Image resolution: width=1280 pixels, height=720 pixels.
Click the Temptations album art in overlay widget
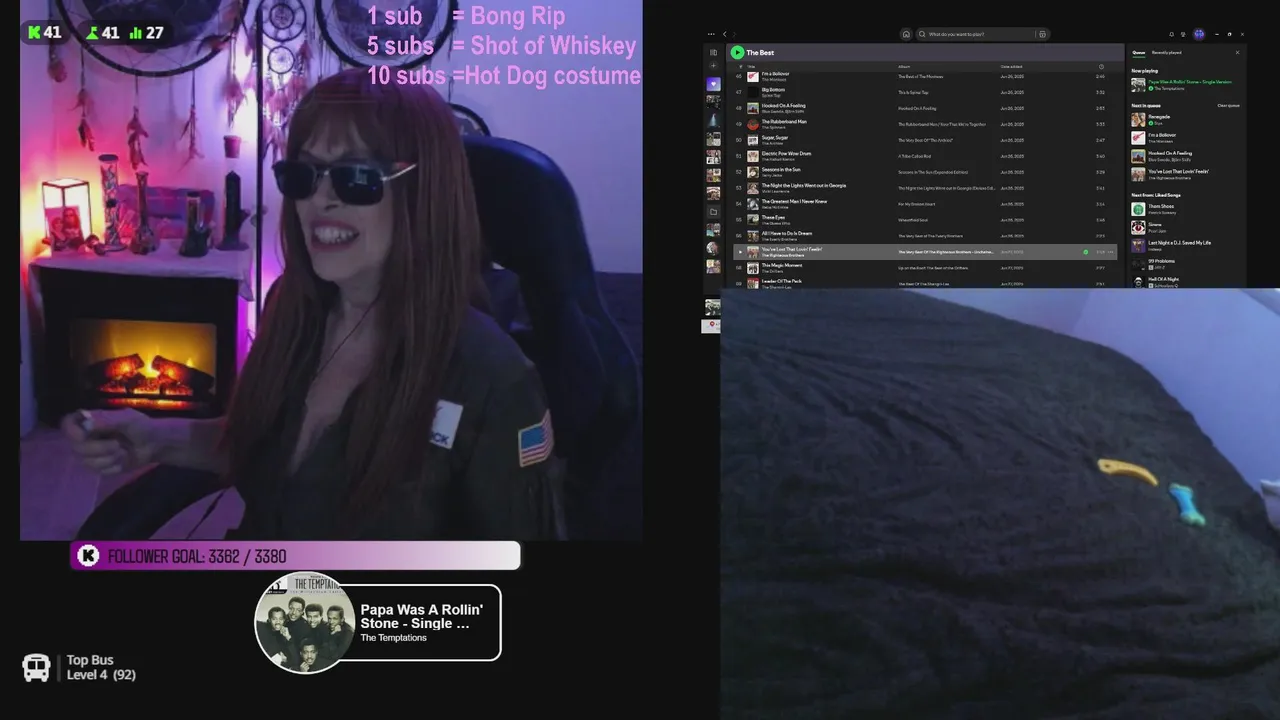click(305, 622)
